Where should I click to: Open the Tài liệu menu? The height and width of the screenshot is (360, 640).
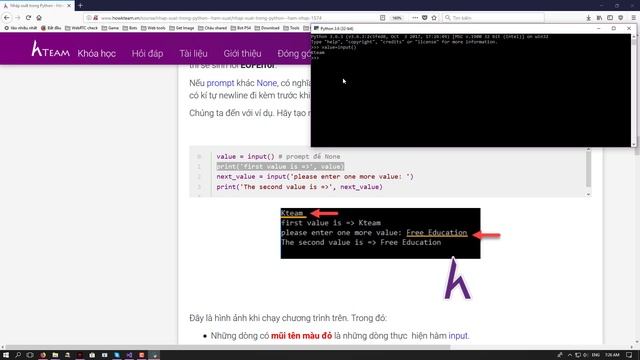(193, 53)
